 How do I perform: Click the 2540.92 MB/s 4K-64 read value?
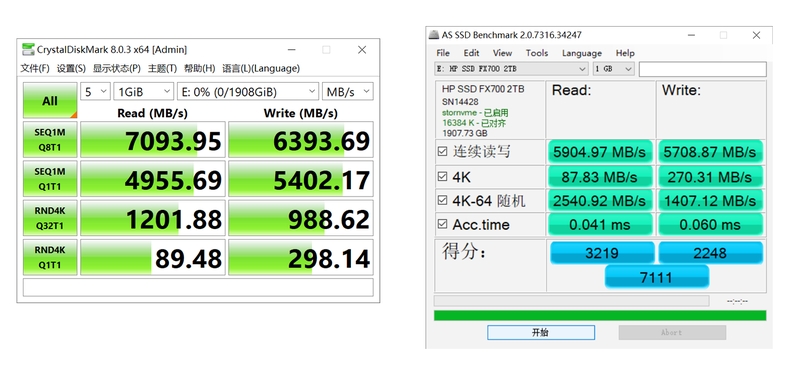click(600, 201)
